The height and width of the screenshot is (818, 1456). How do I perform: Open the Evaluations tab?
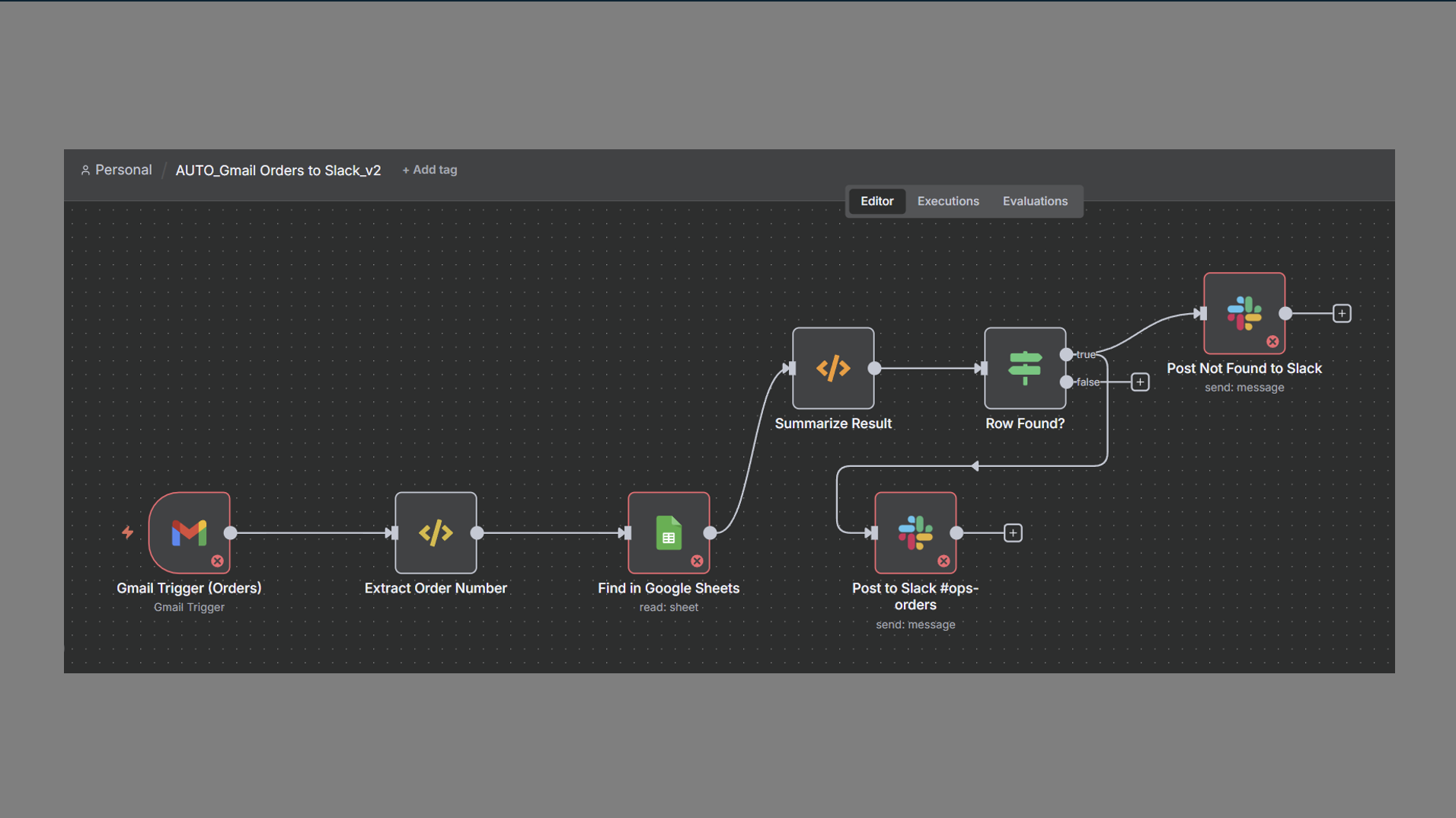point(1034,201)
